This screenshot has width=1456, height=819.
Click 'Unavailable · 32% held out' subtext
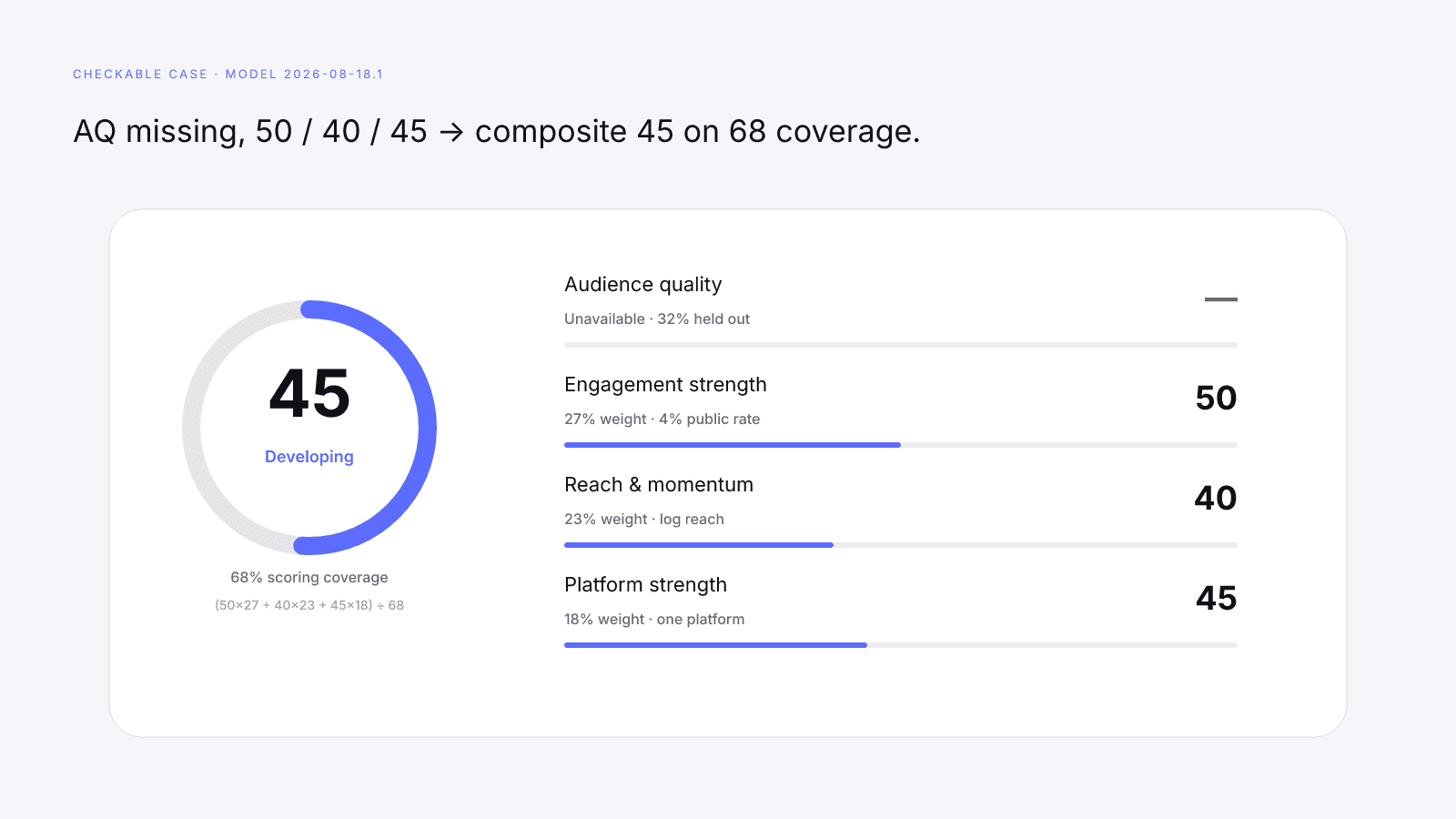pos(657,318)
